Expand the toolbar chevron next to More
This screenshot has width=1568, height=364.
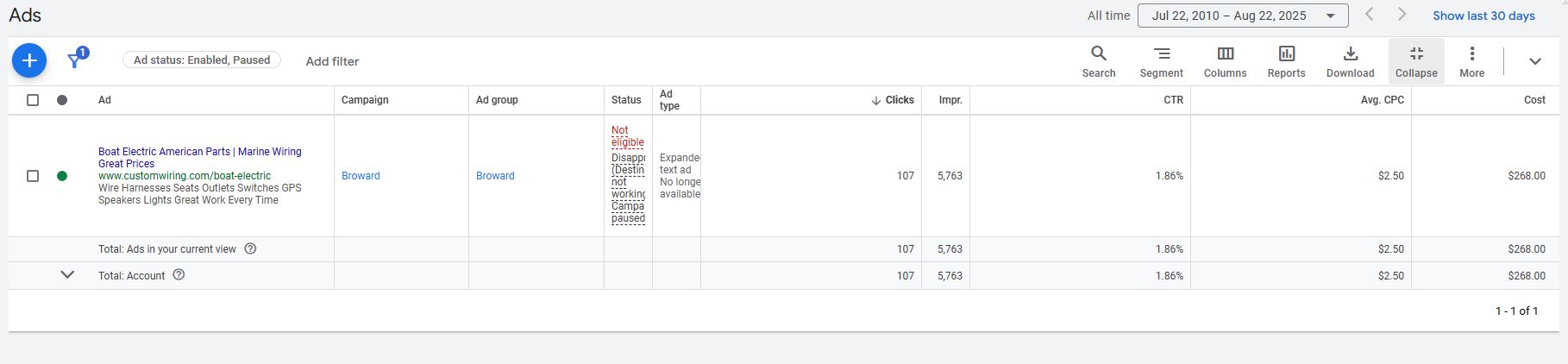click(1534, 61)
